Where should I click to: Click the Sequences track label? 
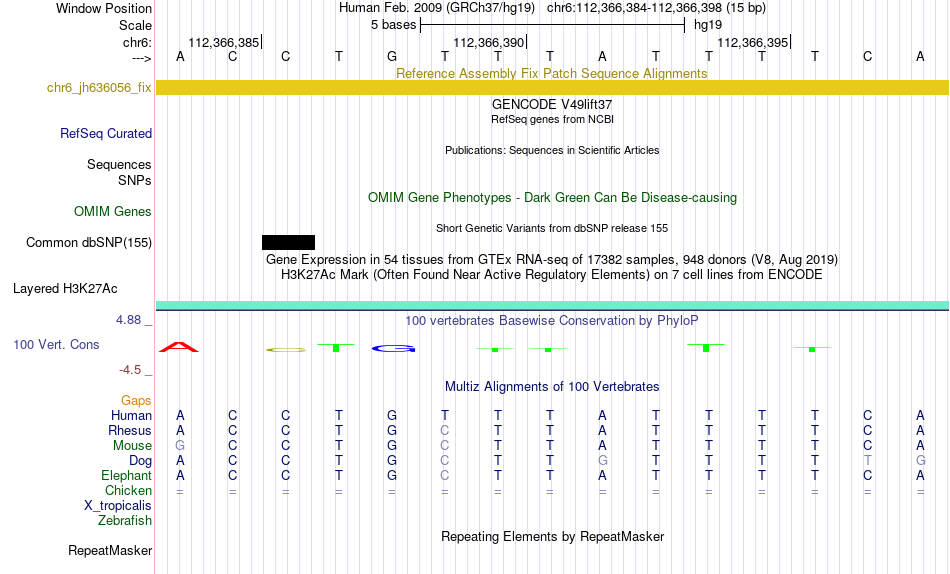[x=119, y=164]
